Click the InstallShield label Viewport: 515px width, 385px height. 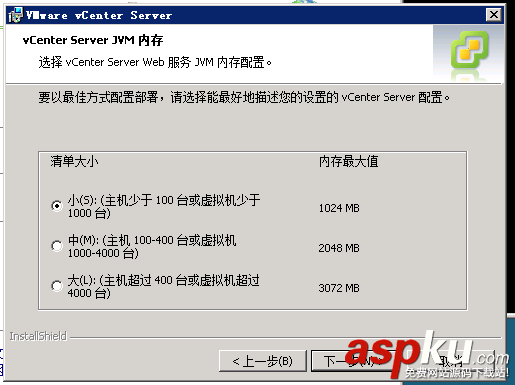[38, 336]
